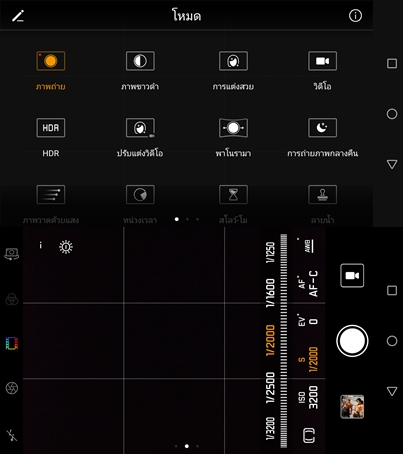Open the ISO 3200 setting
The width and height of the screenshot is (403, 454).
308,397
